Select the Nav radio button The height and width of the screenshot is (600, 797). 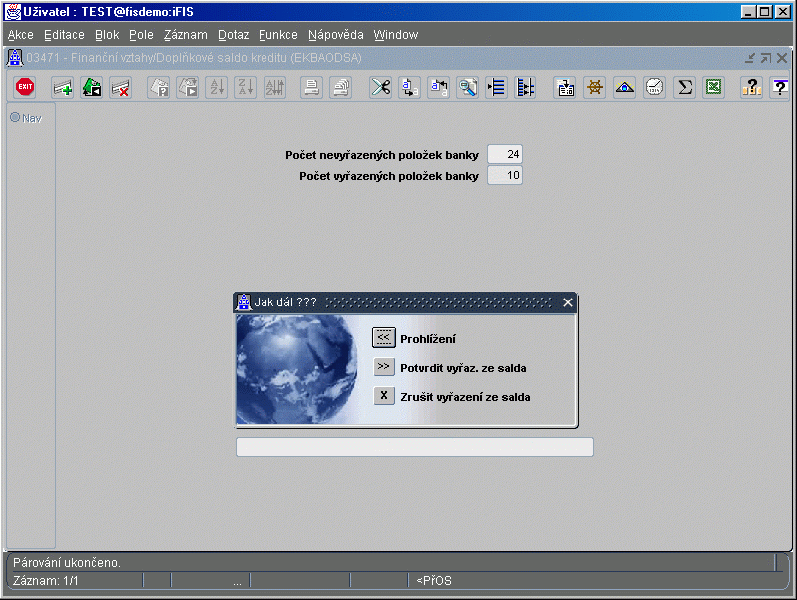[x=15, y=117]
